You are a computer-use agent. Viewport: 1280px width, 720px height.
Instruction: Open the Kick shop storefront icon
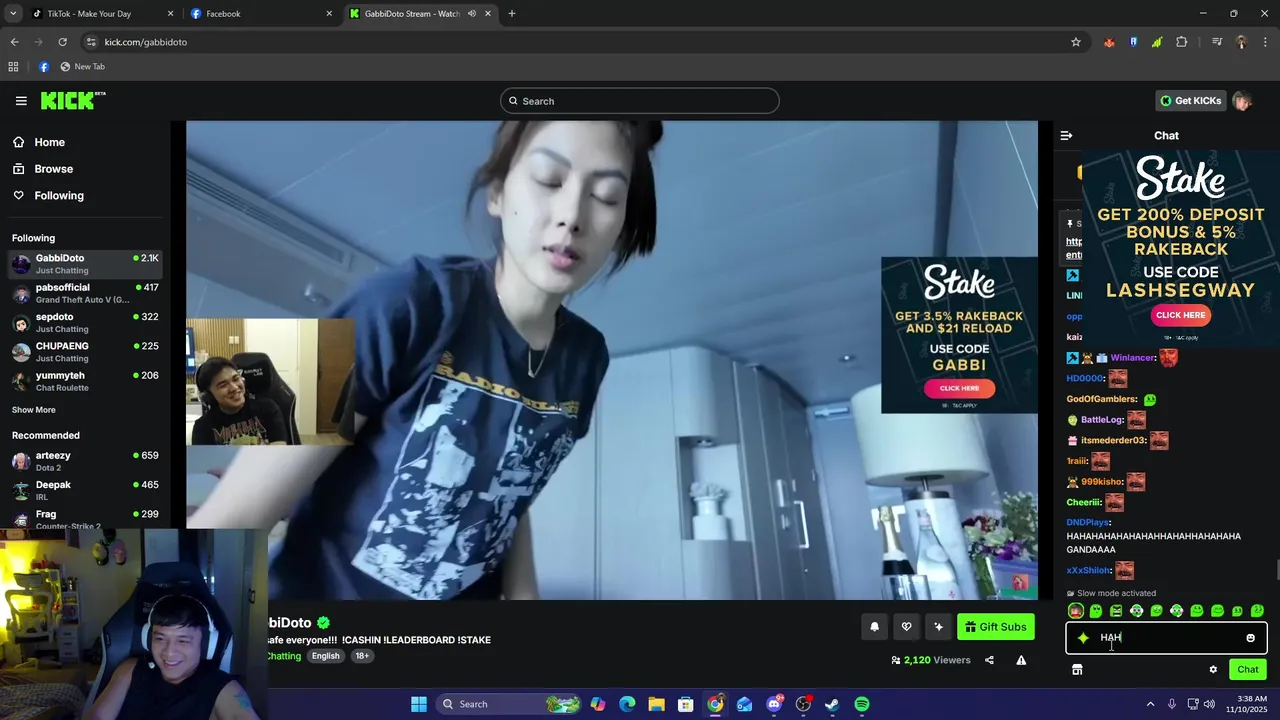tap(1077, 670)
